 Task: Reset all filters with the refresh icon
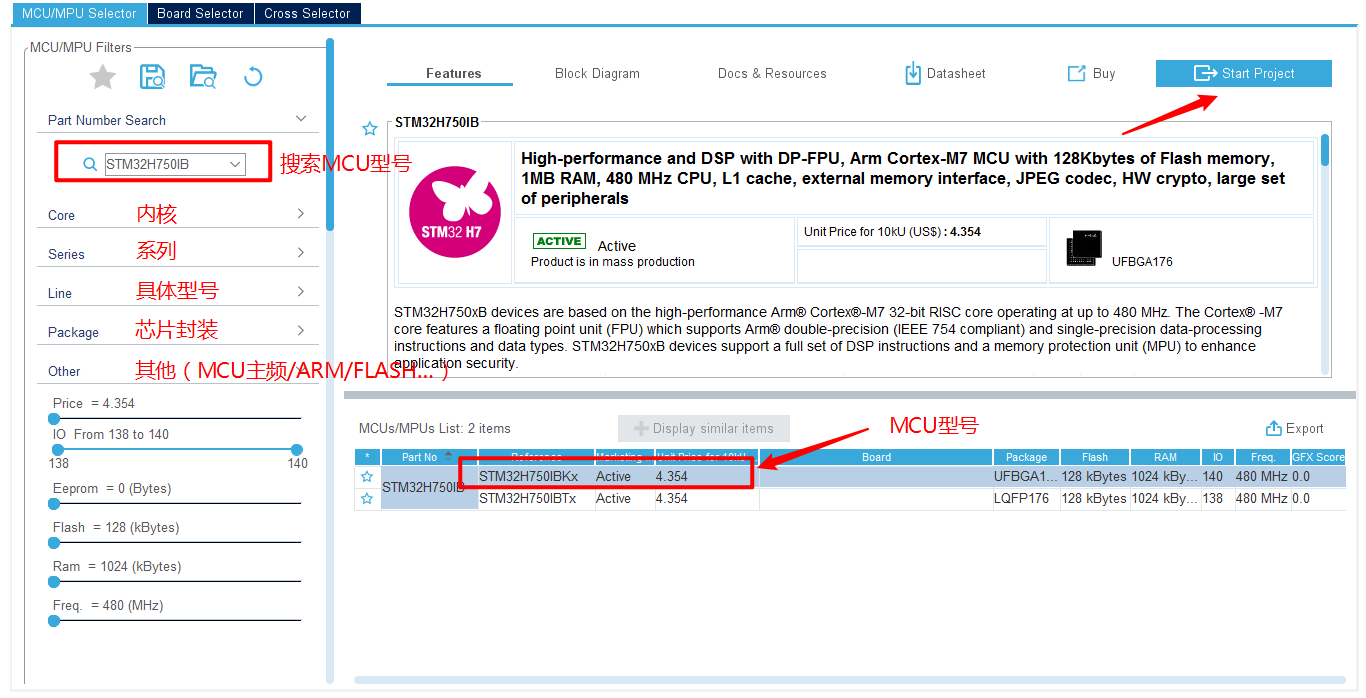click(x=253, y=77)
